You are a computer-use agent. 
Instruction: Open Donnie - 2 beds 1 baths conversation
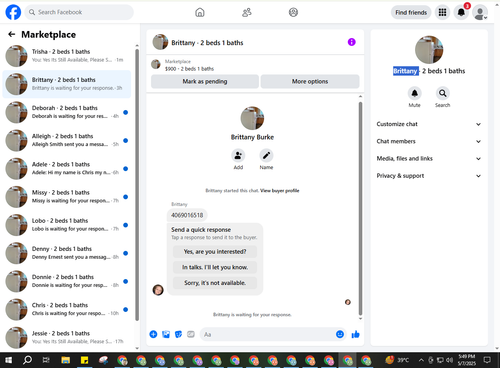(67, 281)
